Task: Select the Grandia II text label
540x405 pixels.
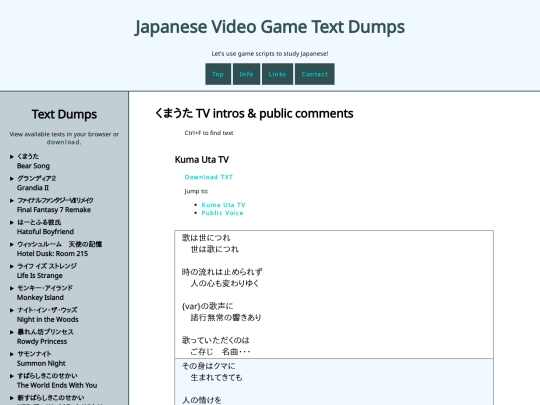Action: point(33,188)
